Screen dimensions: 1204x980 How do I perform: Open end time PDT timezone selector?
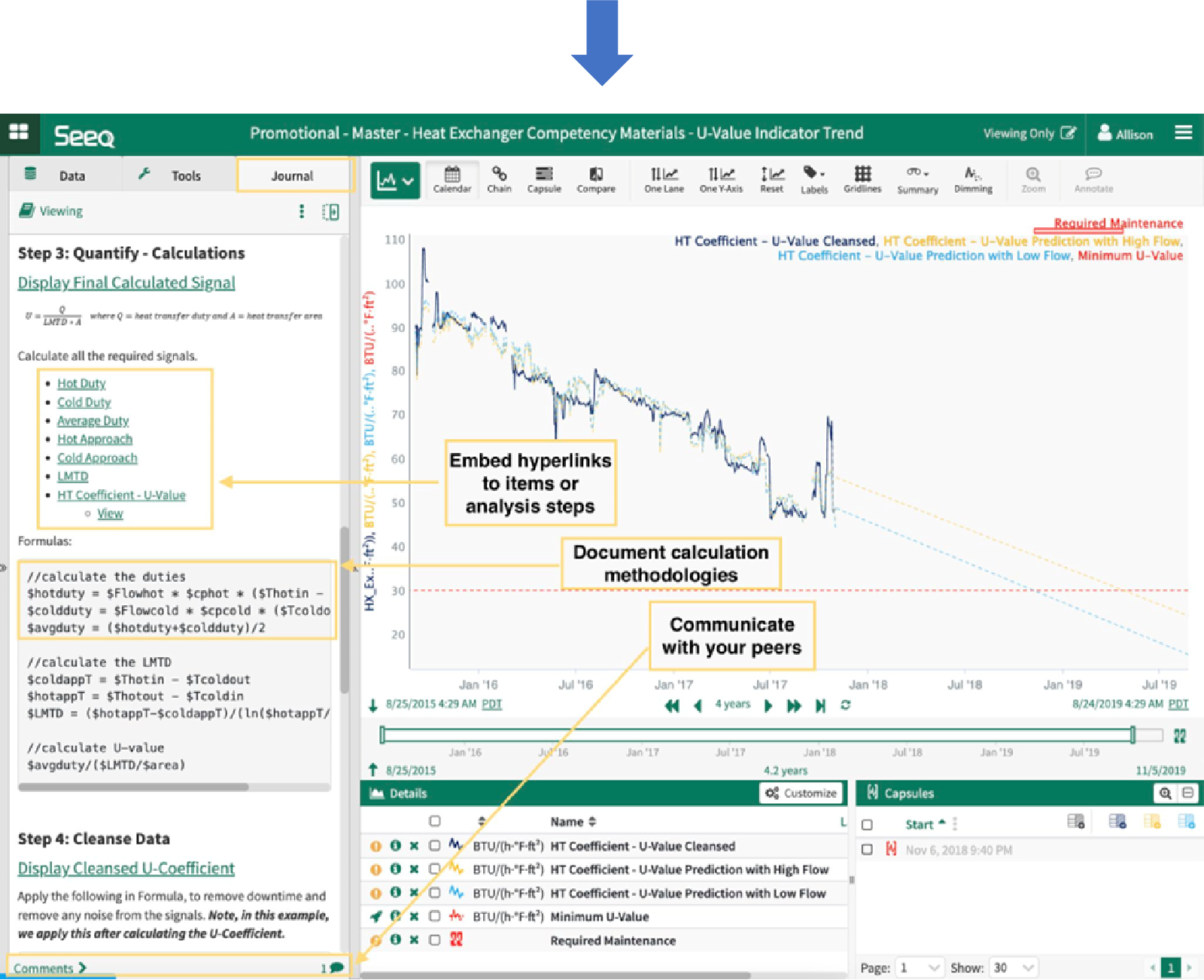[1178, 704]
